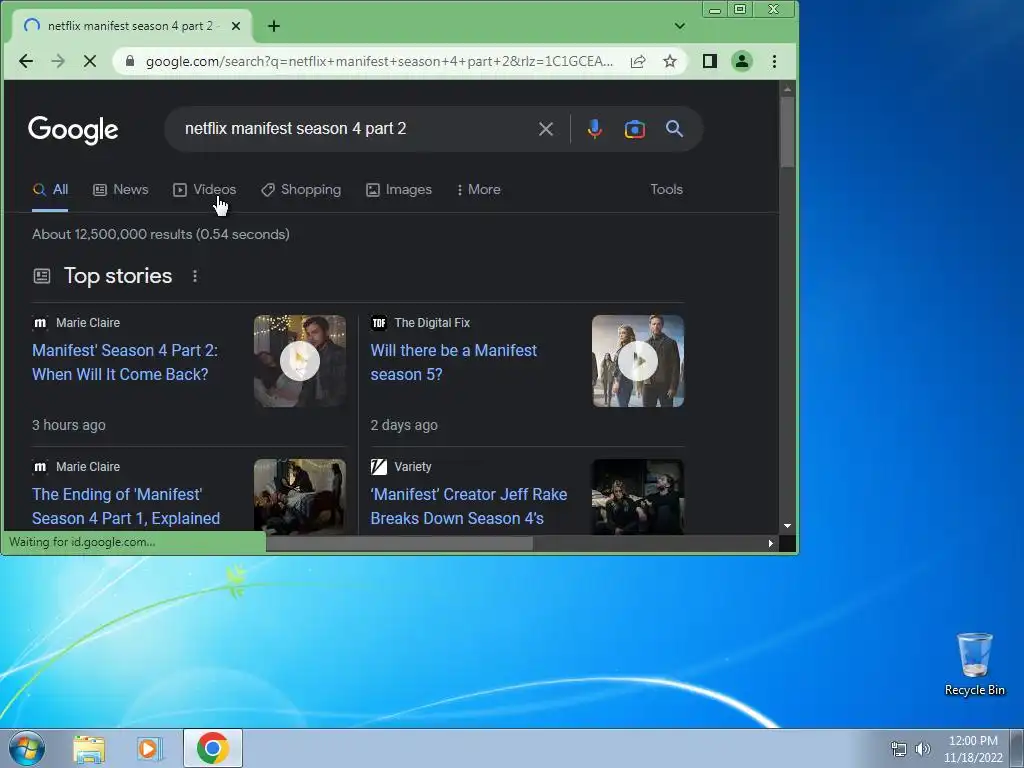Click the address bar URL
This screenshot has height=768, width=1024.
pyautogui.click(x=379, y=61)
